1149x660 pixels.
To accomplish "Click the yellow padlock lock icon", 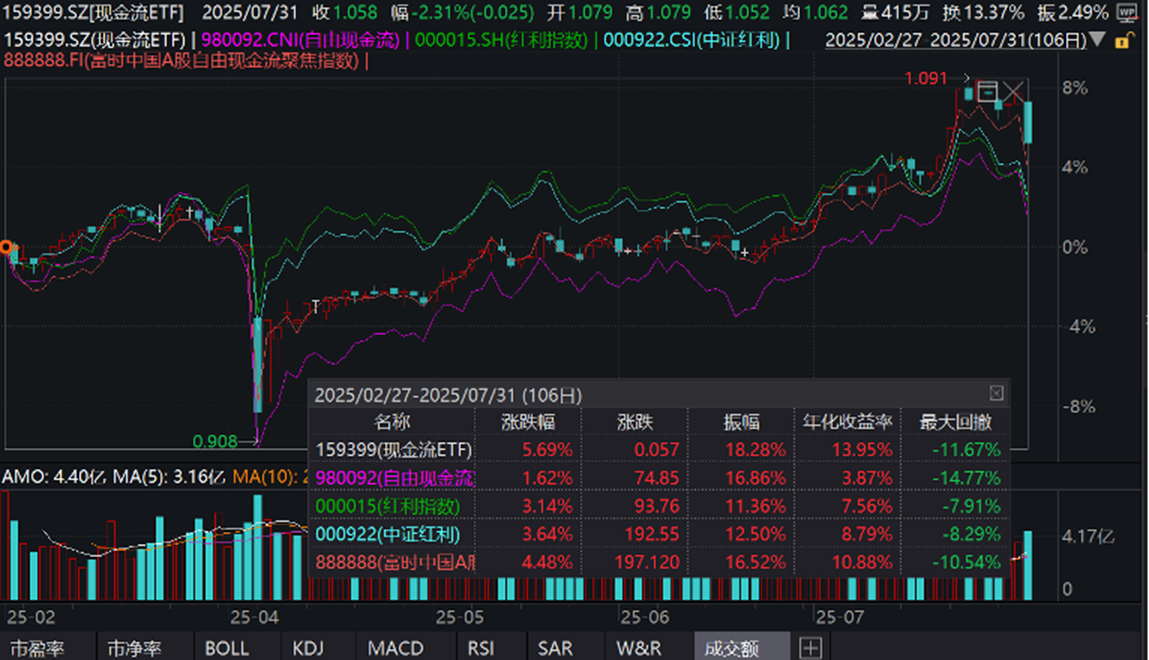I will click(1123, 41).
